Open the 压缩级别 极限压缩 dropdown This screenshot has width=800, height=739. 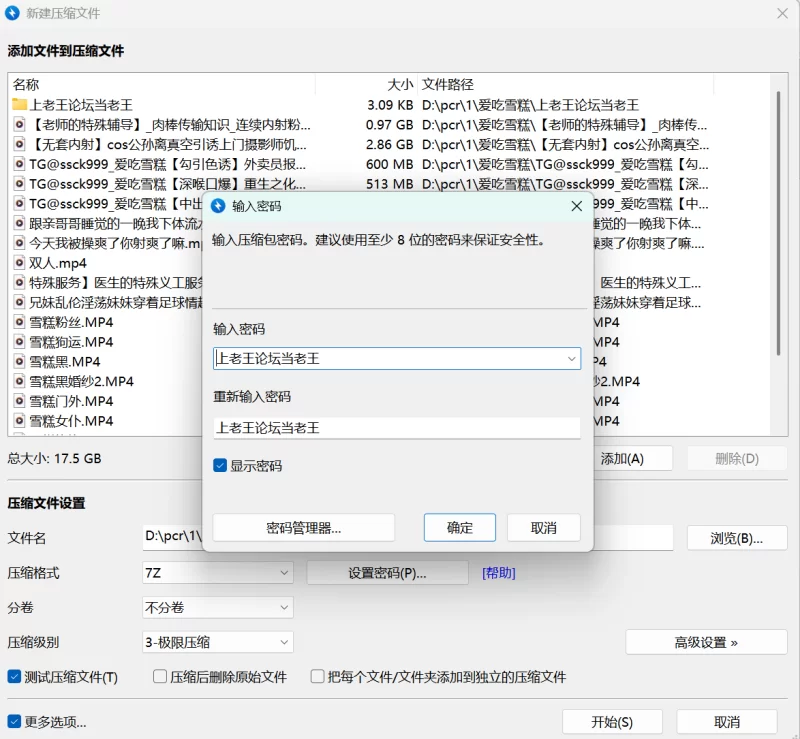tap(284, 642)
